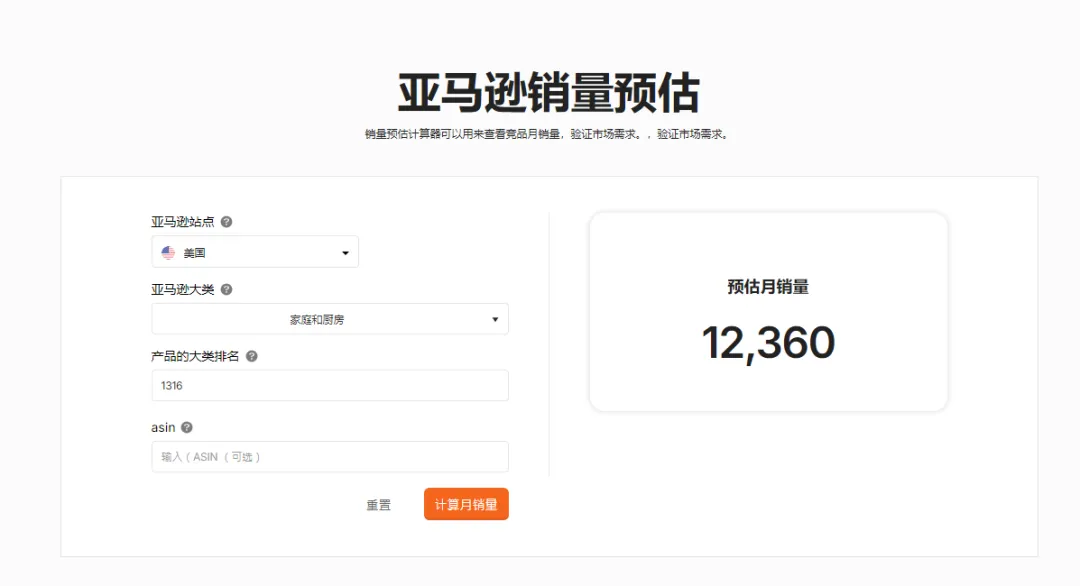Open the 家庭和厨房 category dropdown
This screenshot has height=586, width=1080.
click(330, 319)
